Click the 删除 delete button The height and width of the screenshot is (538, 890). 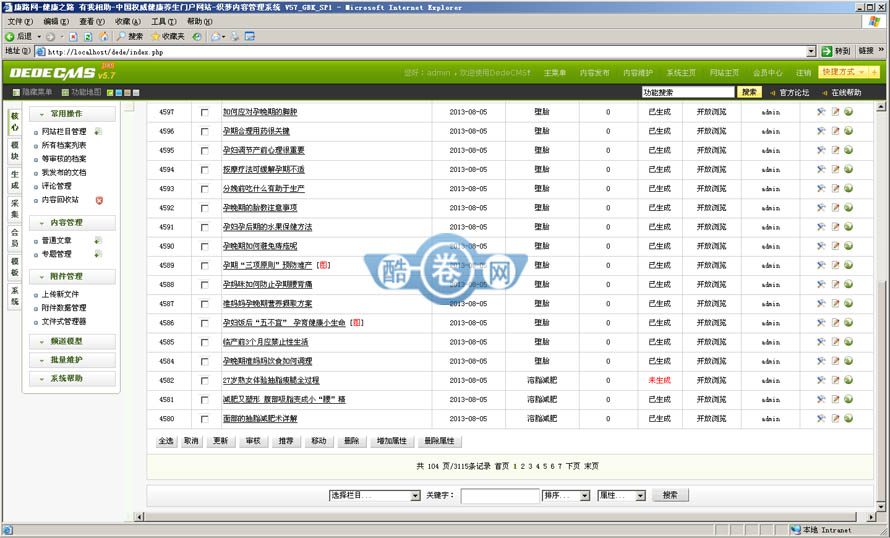pos(352,441)
